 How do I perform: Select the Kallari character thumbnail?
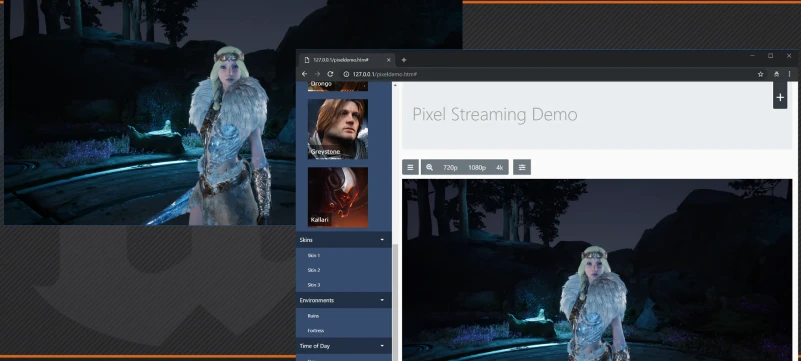coord(338,197)
